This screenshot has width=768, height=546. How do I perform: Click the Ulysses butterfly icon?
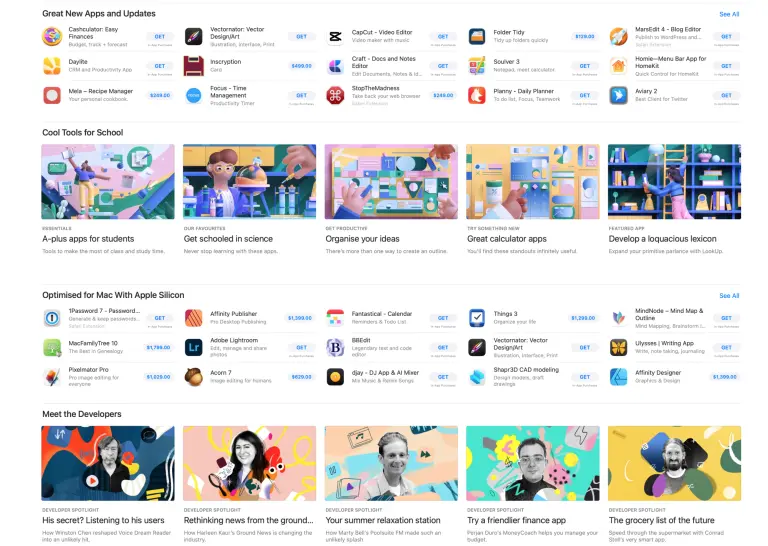click(x=619, y=347)
